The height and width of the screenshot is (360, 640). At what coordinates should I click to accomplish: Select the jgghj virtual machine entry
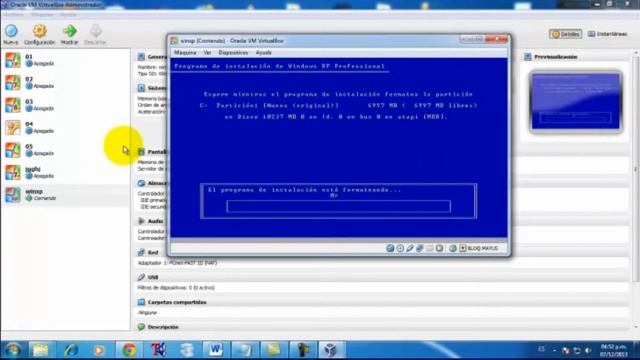coord(65,172)
